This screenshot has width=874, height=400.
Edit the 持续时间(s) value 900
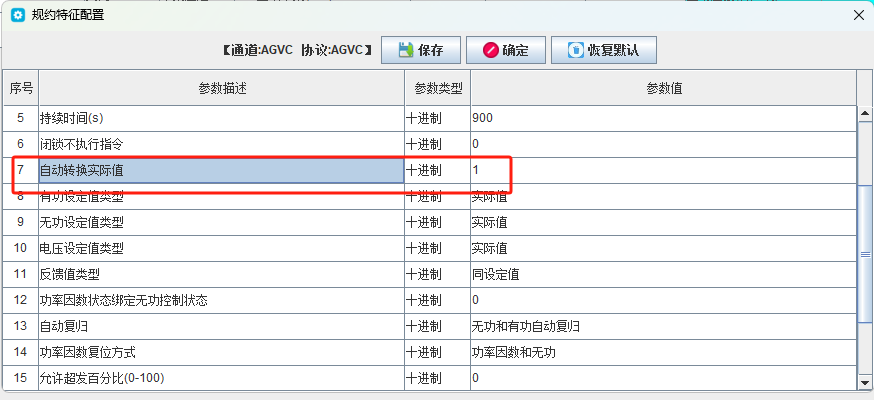coord(663,118)
